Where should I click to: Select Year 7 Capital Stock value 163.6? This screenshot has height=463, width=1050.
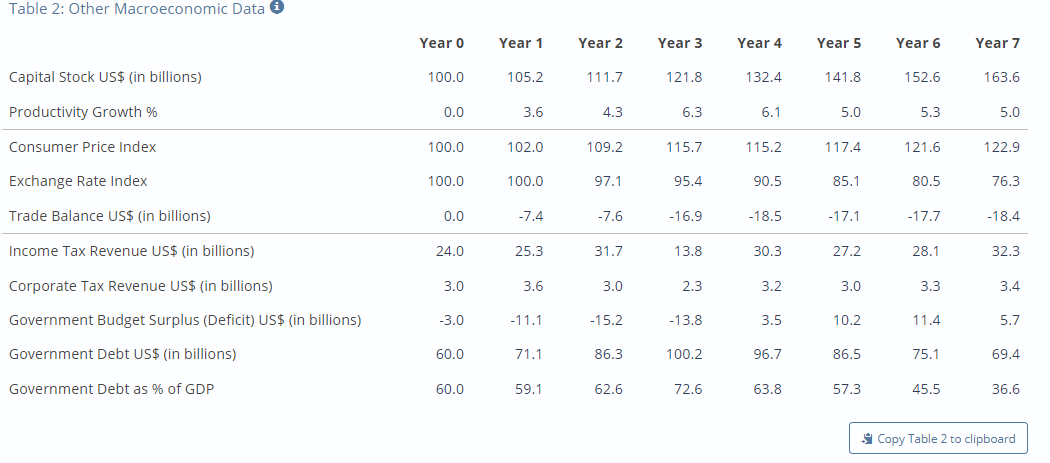coord(1002,77)
